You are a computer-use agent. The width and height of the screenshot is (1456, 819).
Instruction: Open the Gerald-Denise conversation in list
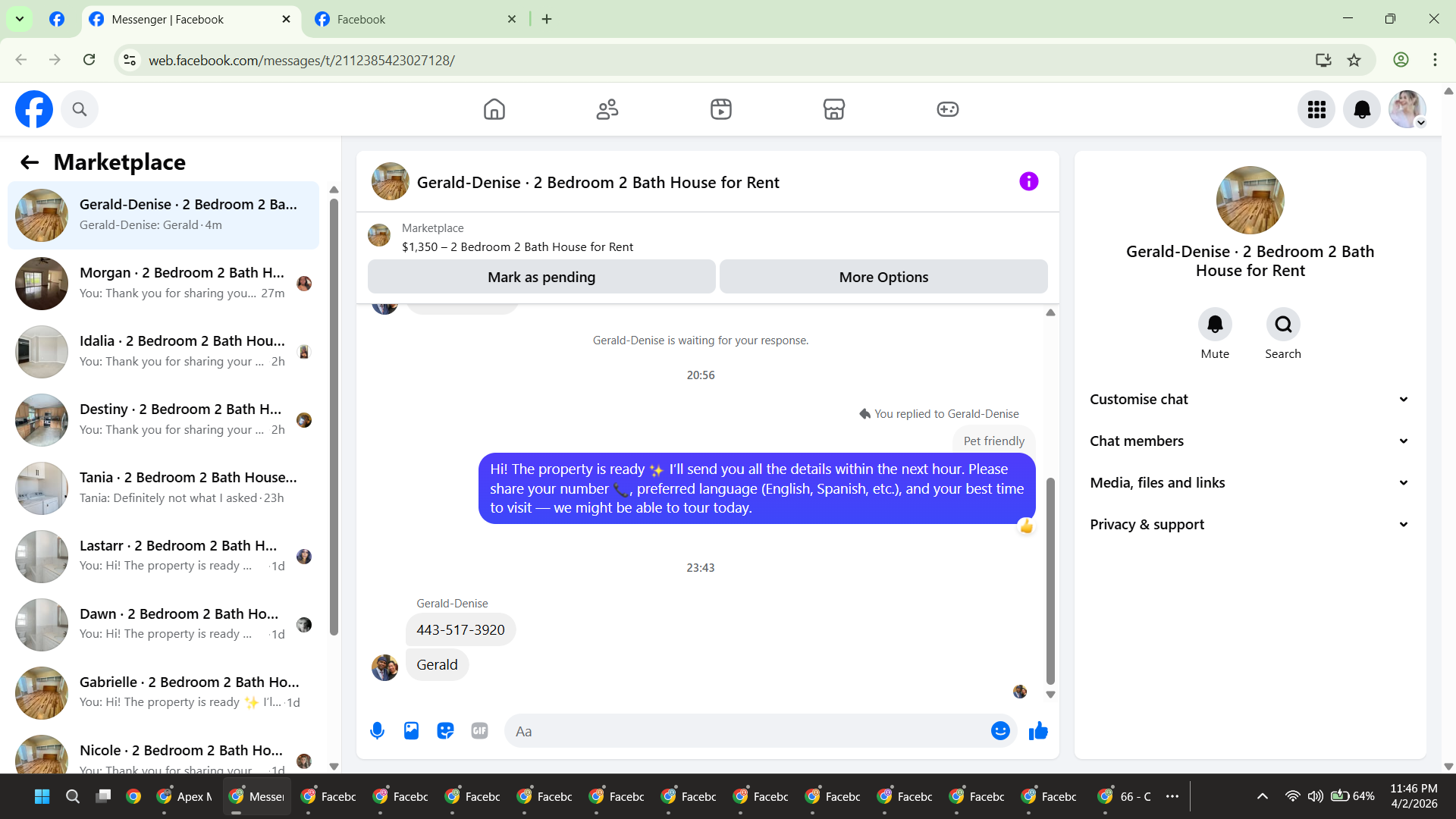pyautogui.click(x=163, y=215)
